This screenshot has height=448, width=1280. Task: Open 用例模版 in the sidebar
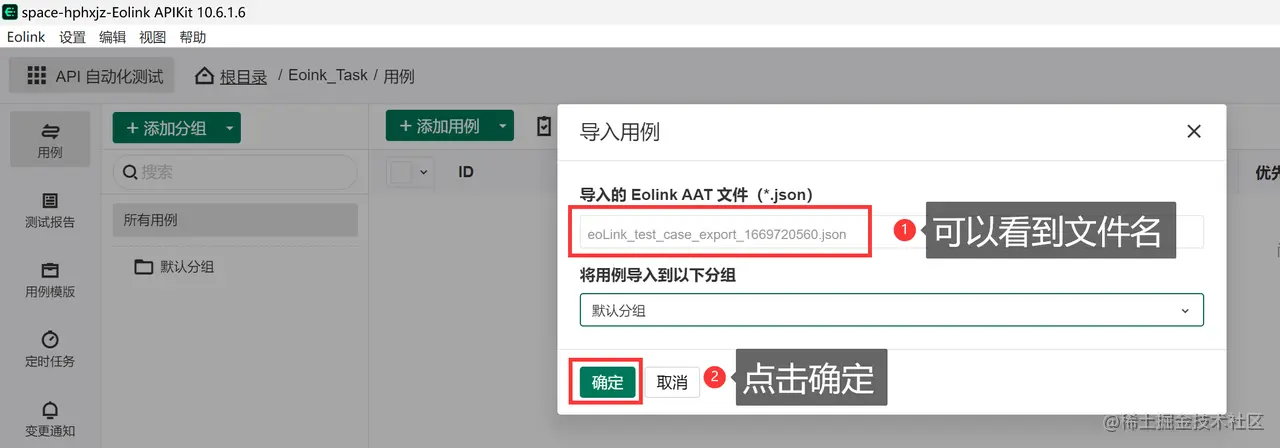point(50,280)
